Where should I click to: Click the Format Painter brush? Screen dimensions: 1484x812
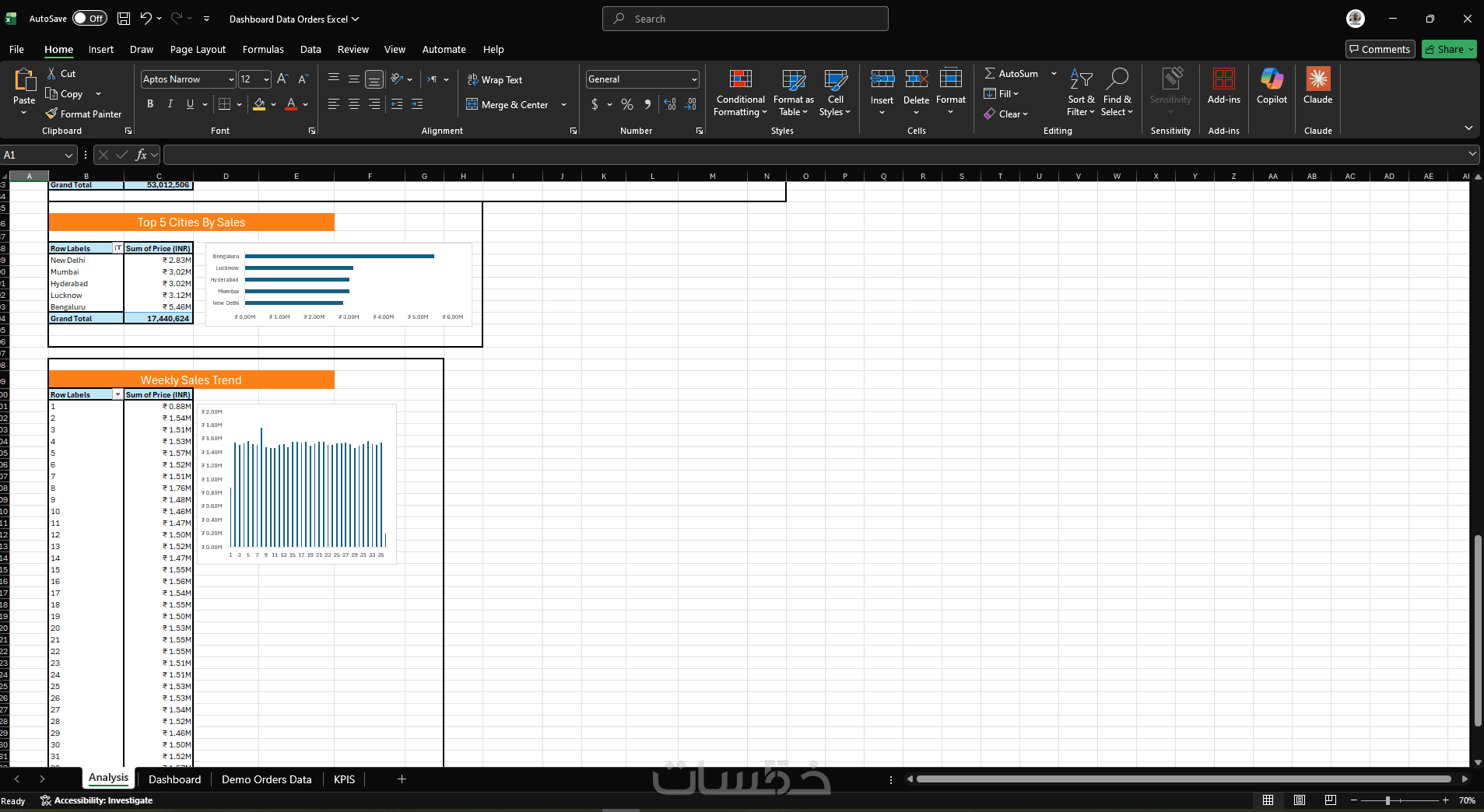tap(51, 114)
